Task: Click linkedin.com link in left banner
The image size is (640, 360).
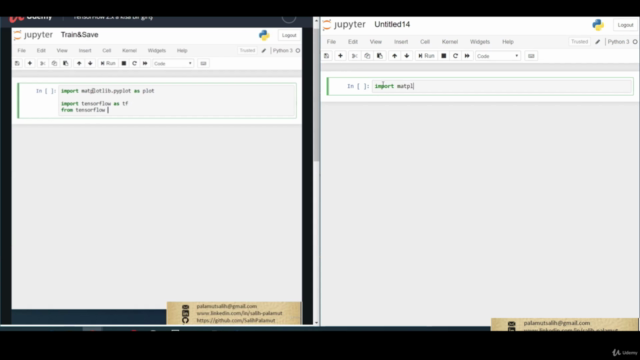Action: (239, 313)
